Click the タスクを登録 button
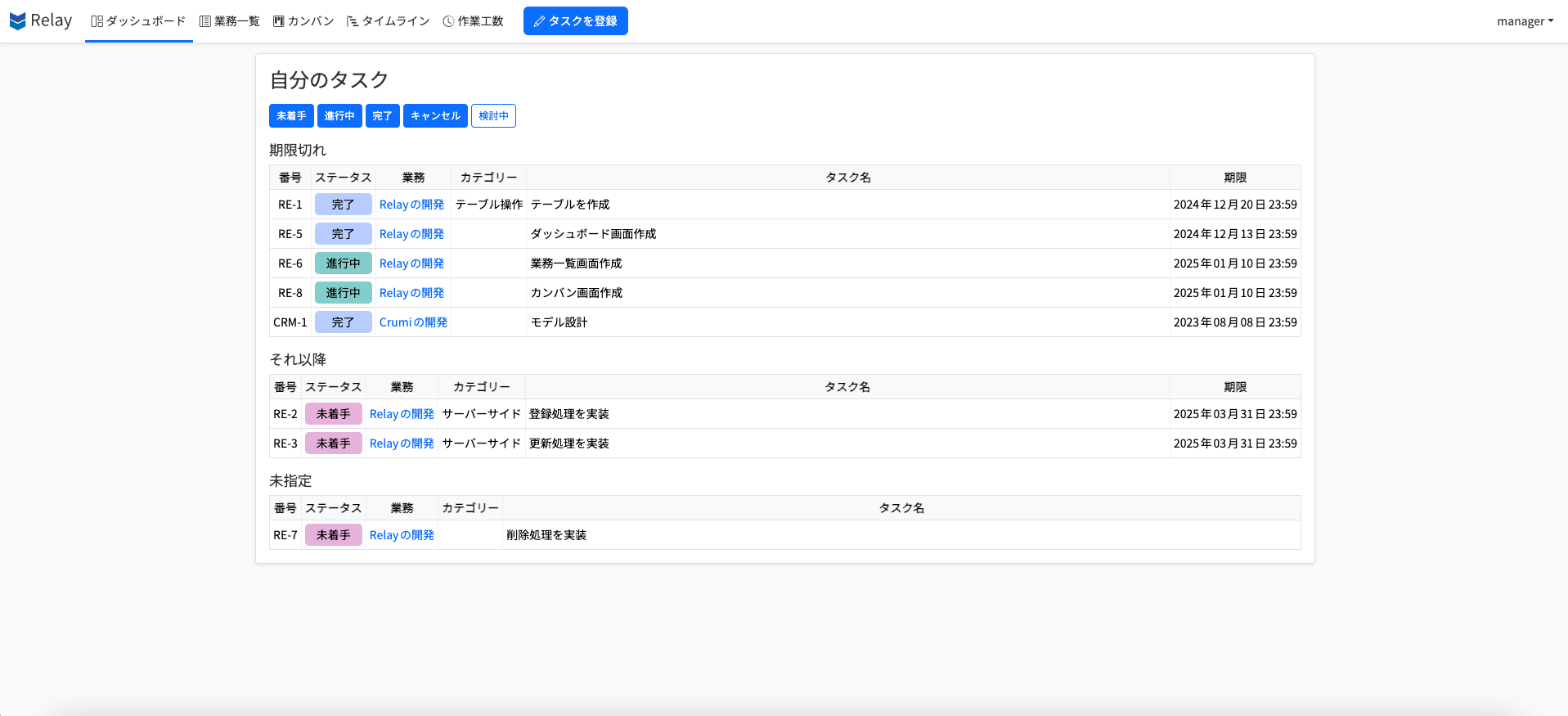The height and width of the screenshot is (716, 1568). coord(575,21)
